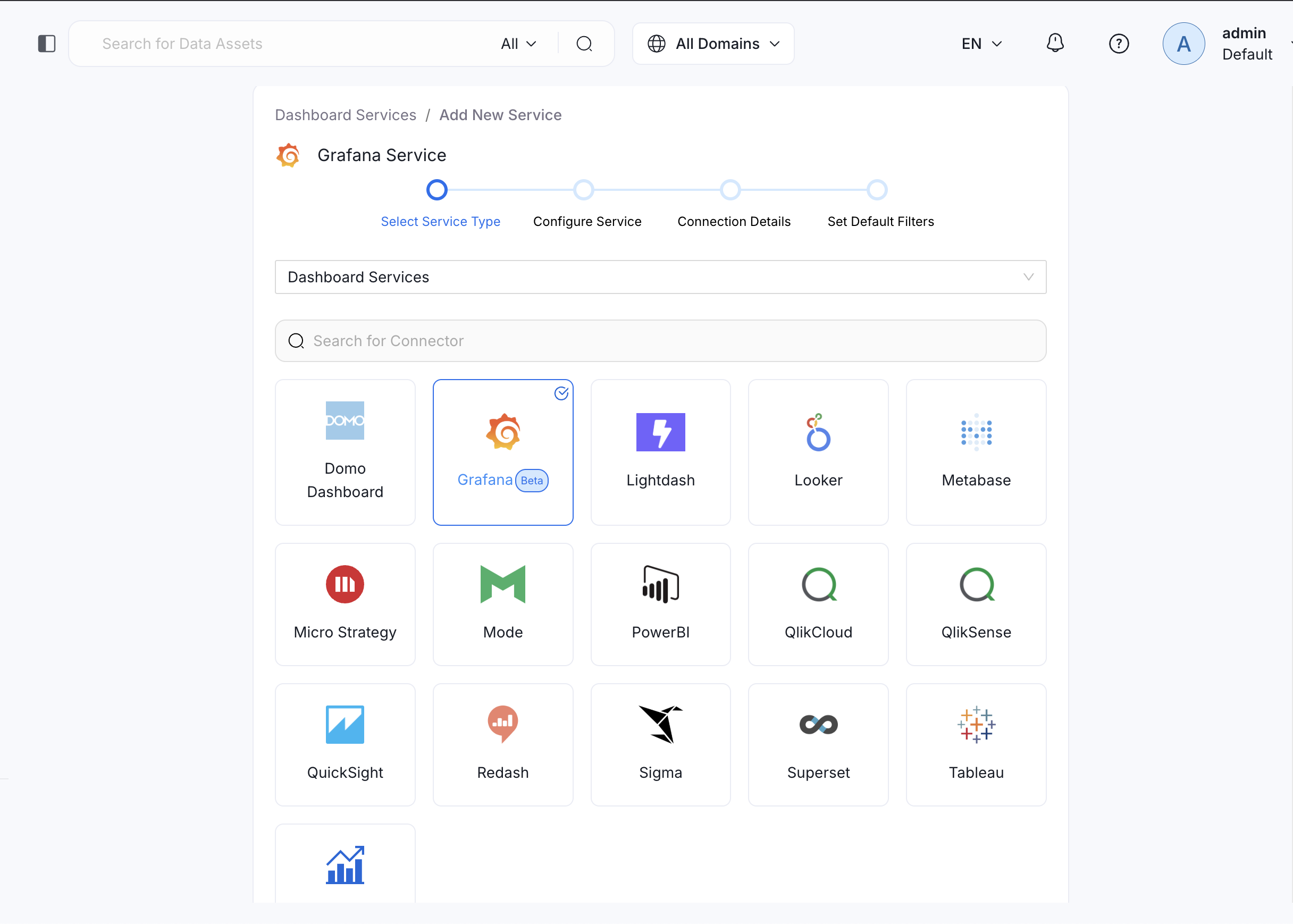
Task: Select the Superset connector card
Action: pyautogui.click(x=818, y=744)
